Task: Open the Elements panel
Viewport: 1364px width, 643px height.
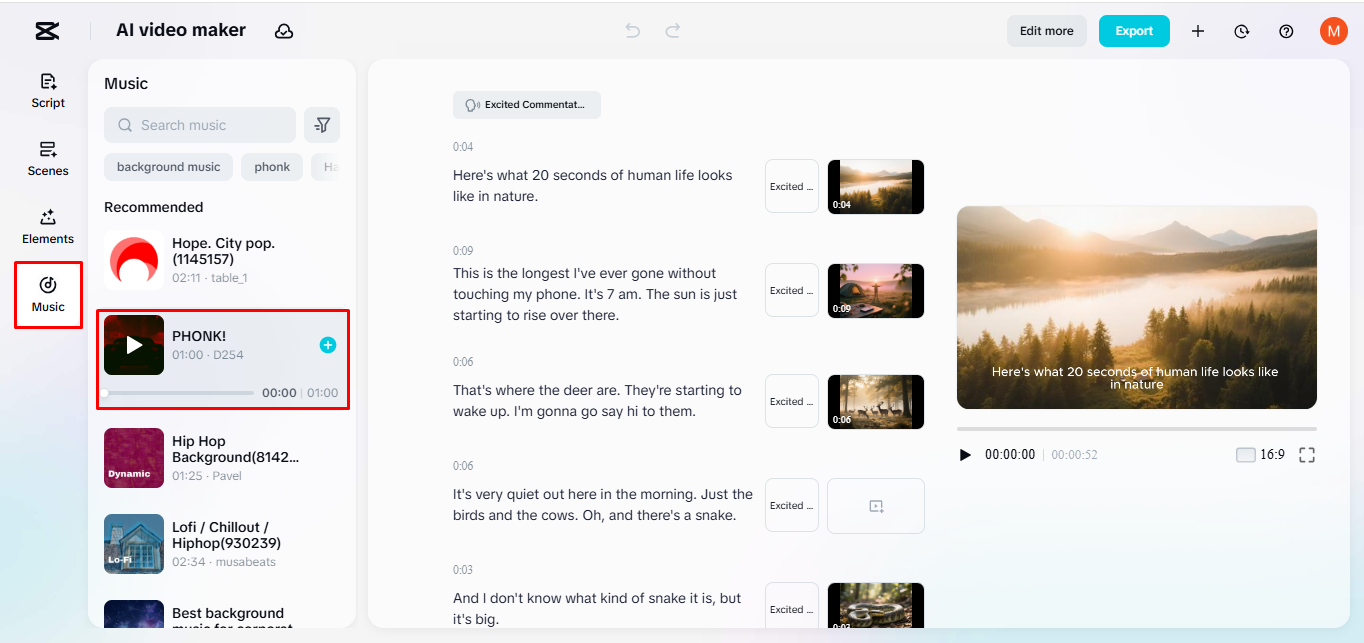Action: [47, 227]
